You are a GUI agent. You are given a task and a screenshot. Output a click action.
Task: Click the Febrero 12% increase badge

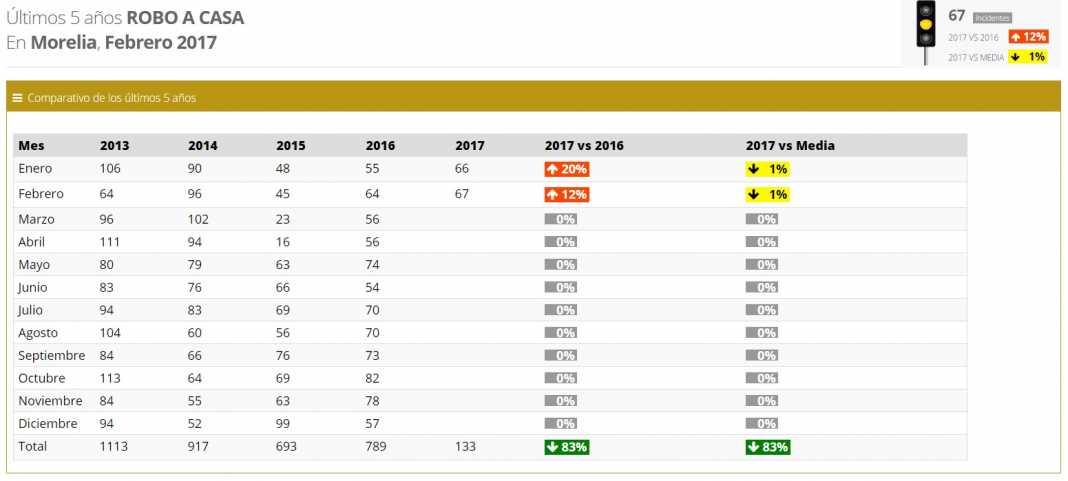pos(566,194)
